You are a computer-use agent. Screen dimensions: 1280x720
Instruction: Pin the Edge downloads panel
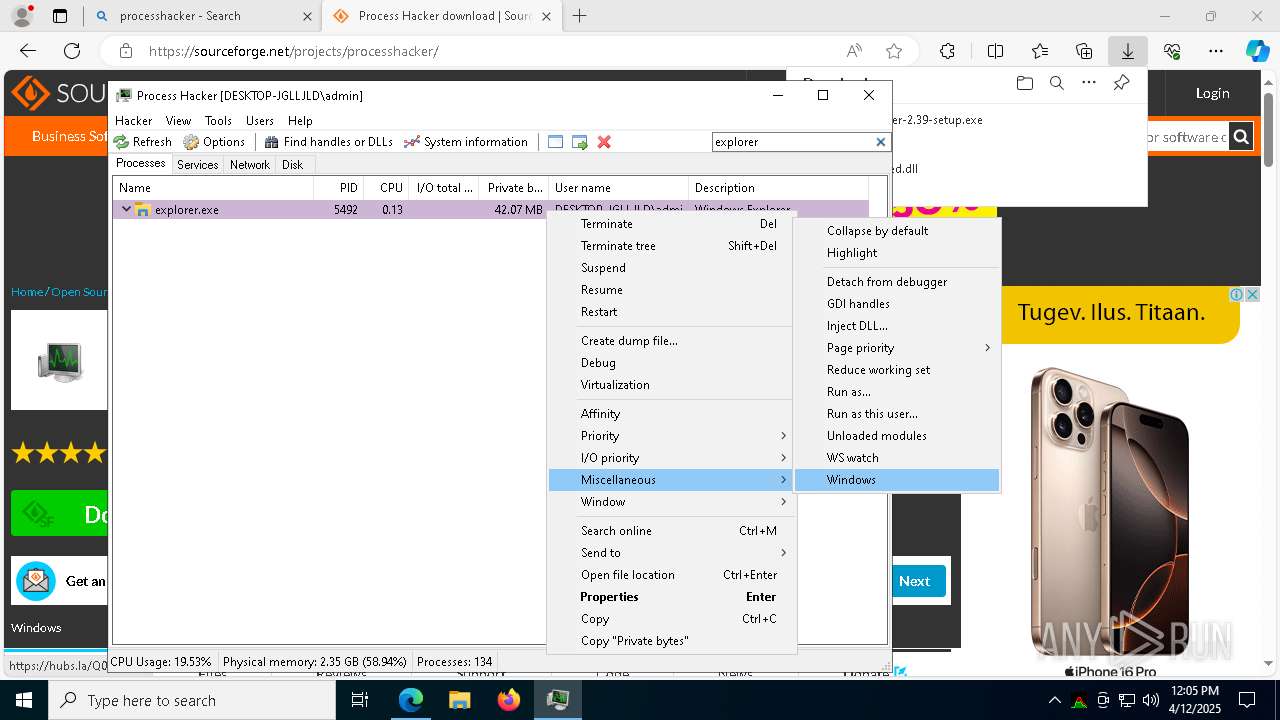(x=1121, y=83)
